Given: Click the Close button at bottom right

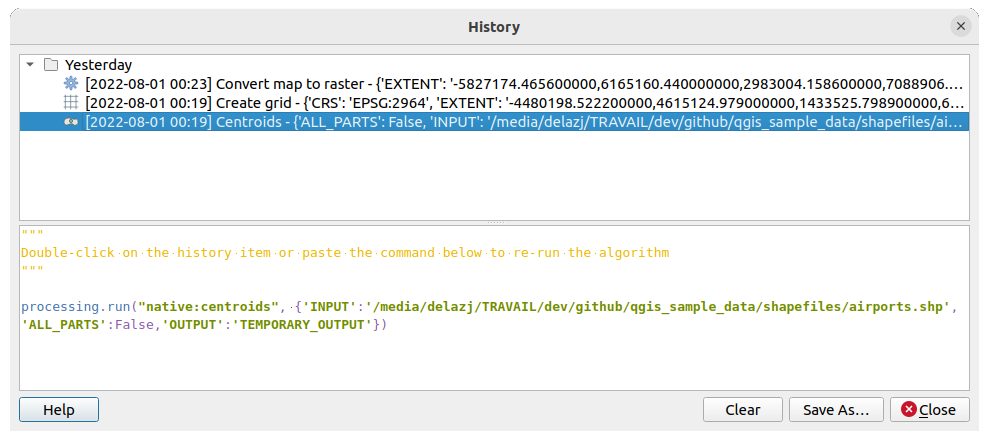Looking at the screenshot, I should 929,410.
